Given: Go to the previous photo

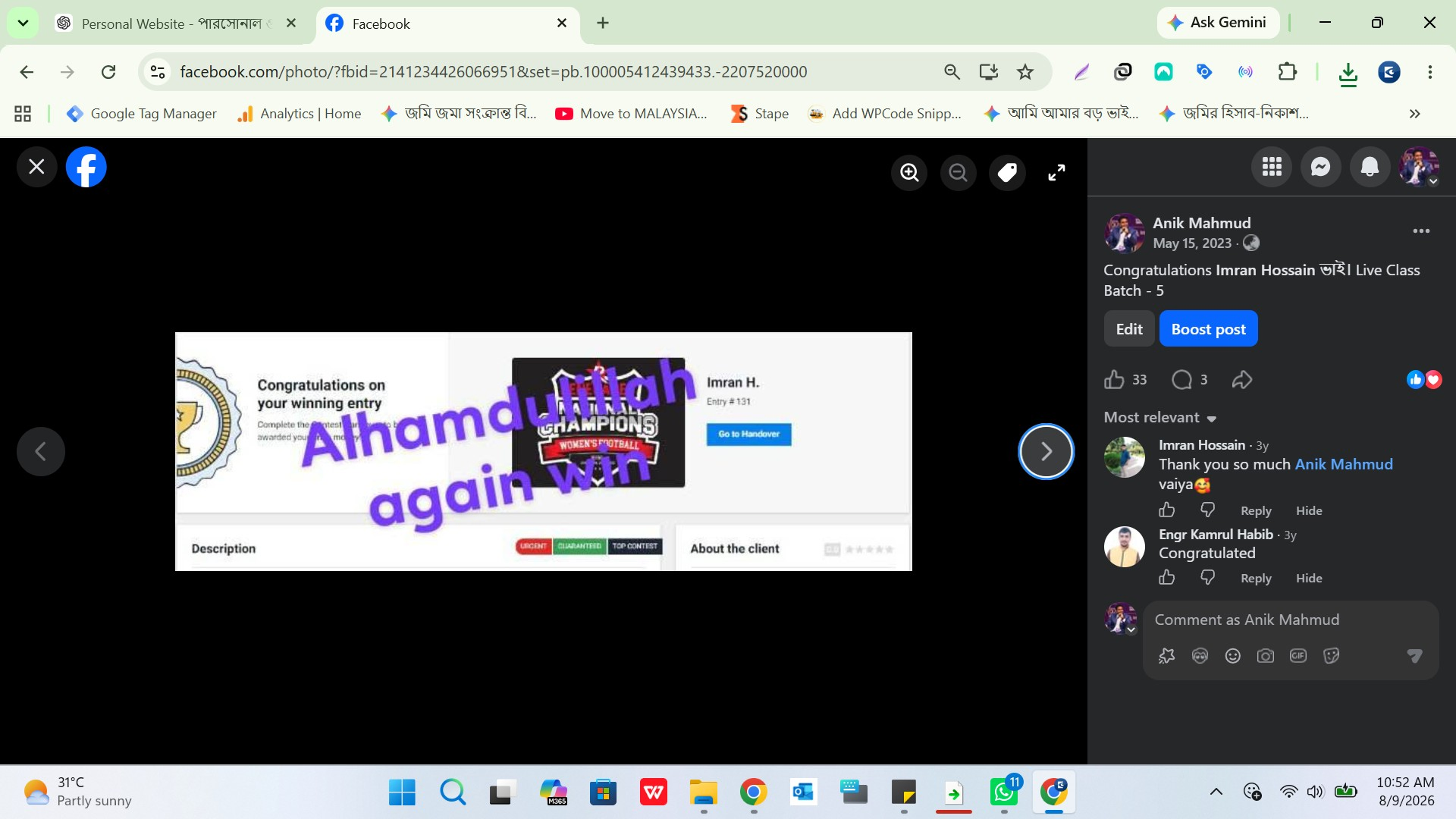Looking at the screenshot, I should click(x=41, y=451).
